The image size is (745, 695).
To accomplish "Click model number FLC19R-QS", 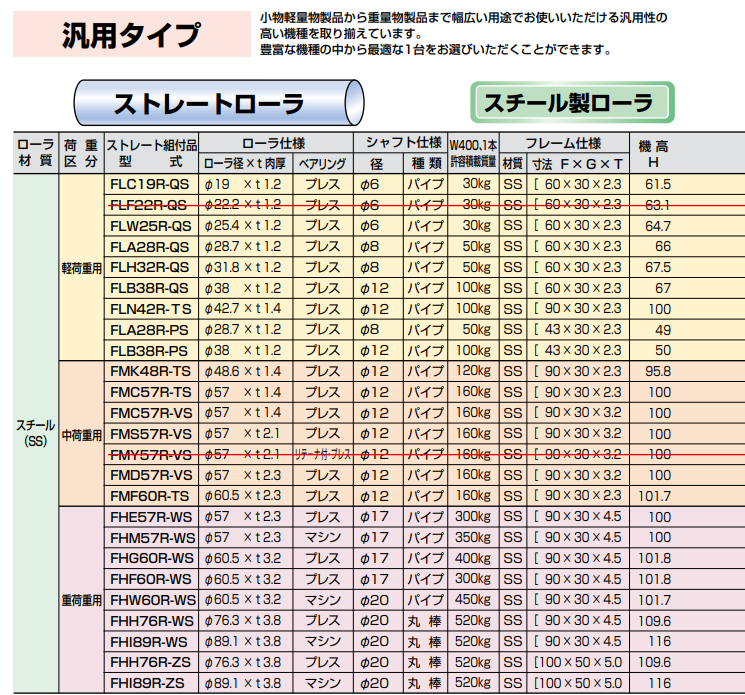I will point(147,184).
